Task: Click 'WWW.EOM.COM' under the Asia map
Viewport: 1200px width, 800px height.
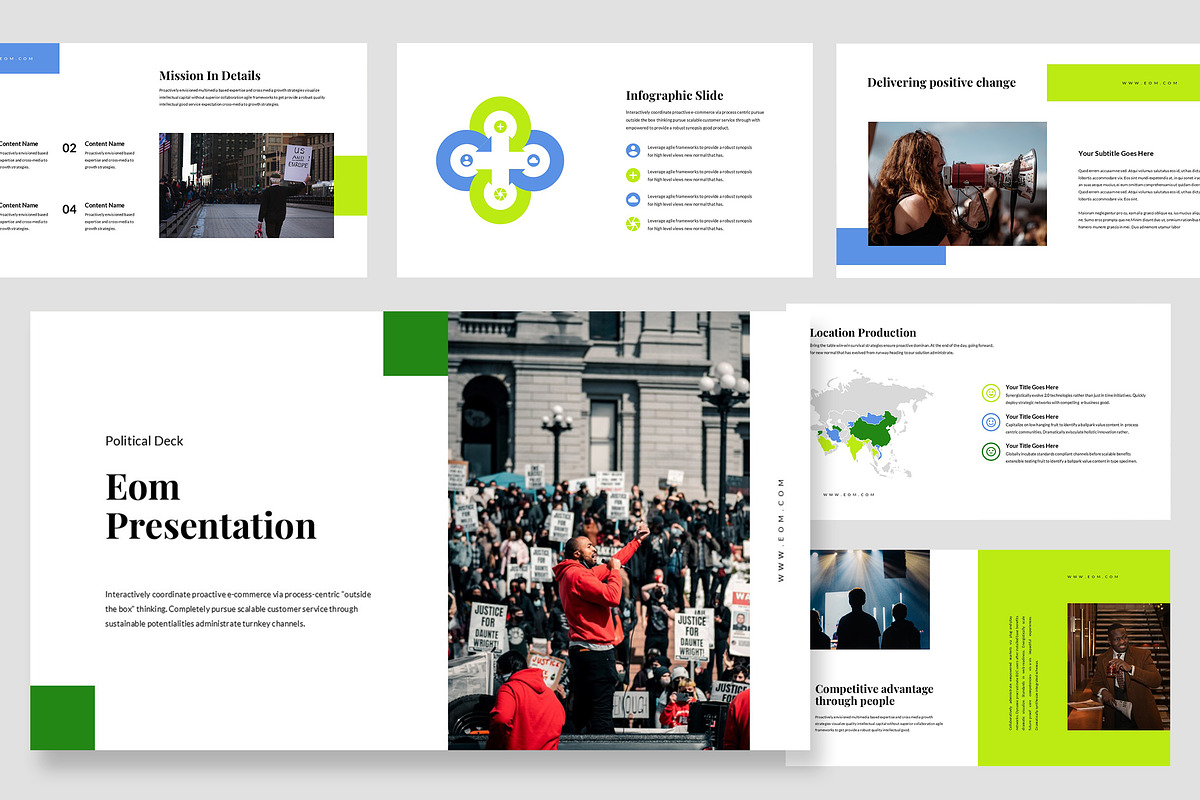Action: click(849, 495)
